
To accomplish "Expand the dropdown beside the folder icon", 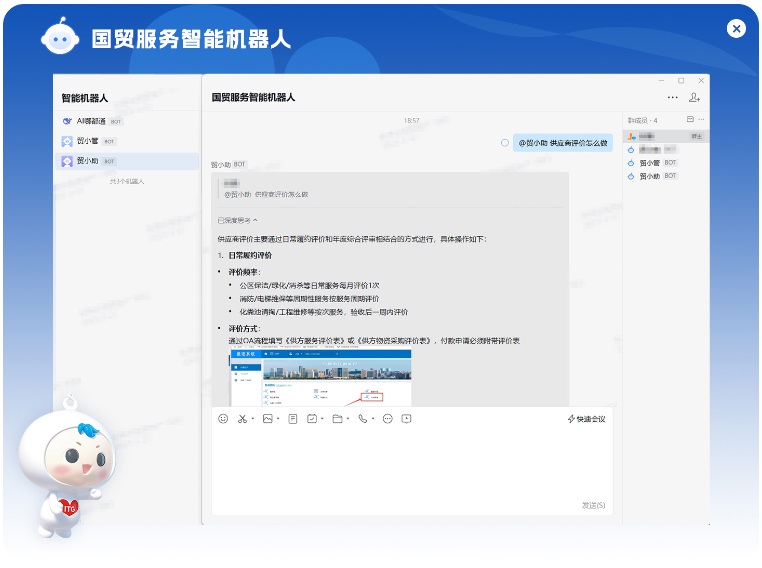I will pos(347,419).
